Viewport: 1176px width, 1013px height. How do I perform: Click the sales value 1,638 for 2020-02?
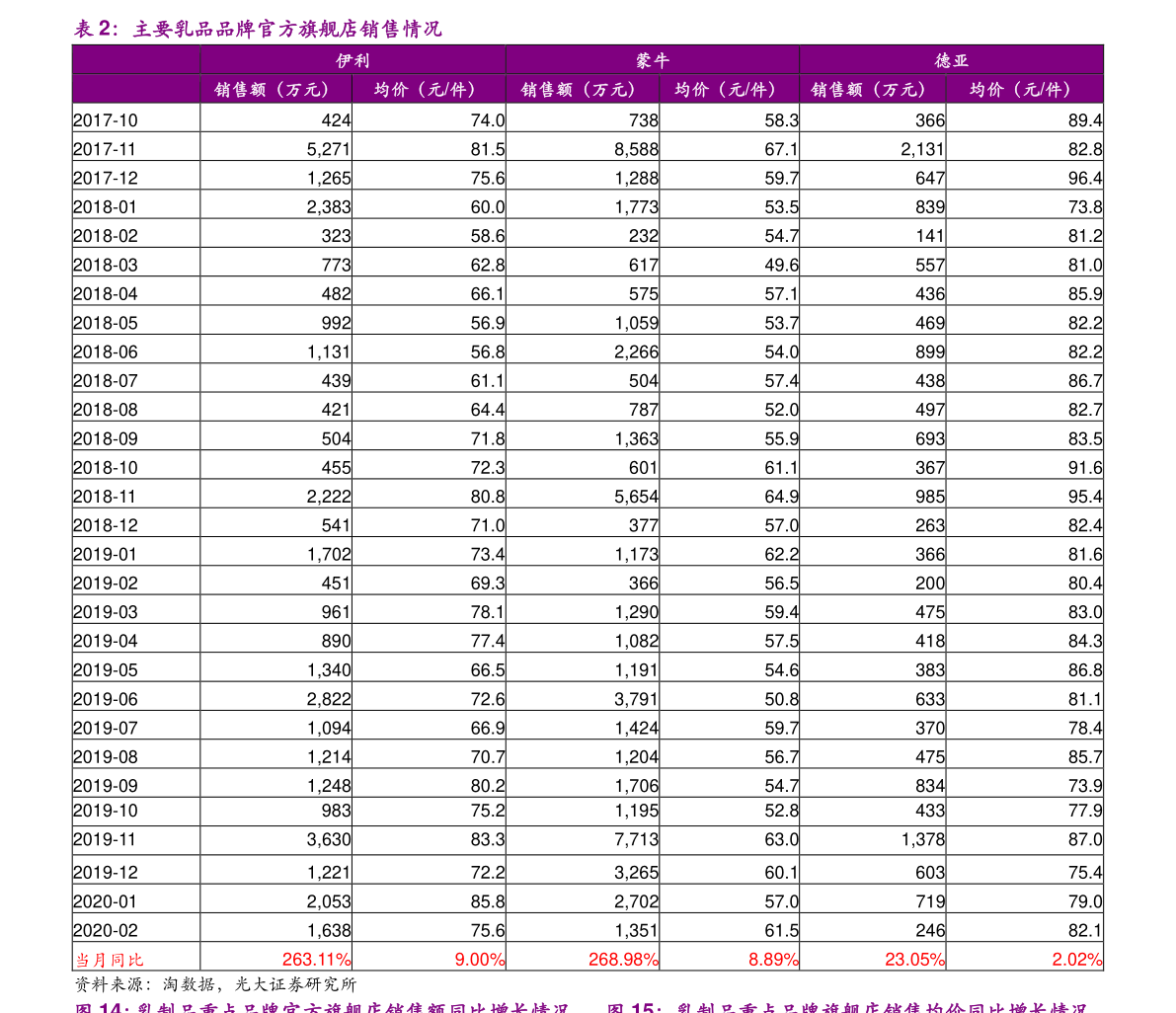329,930
